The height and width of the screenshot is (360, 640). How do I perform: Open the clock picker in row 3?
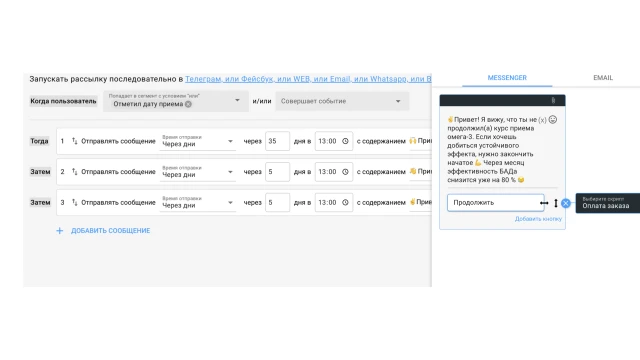click(x=345, y=202)
